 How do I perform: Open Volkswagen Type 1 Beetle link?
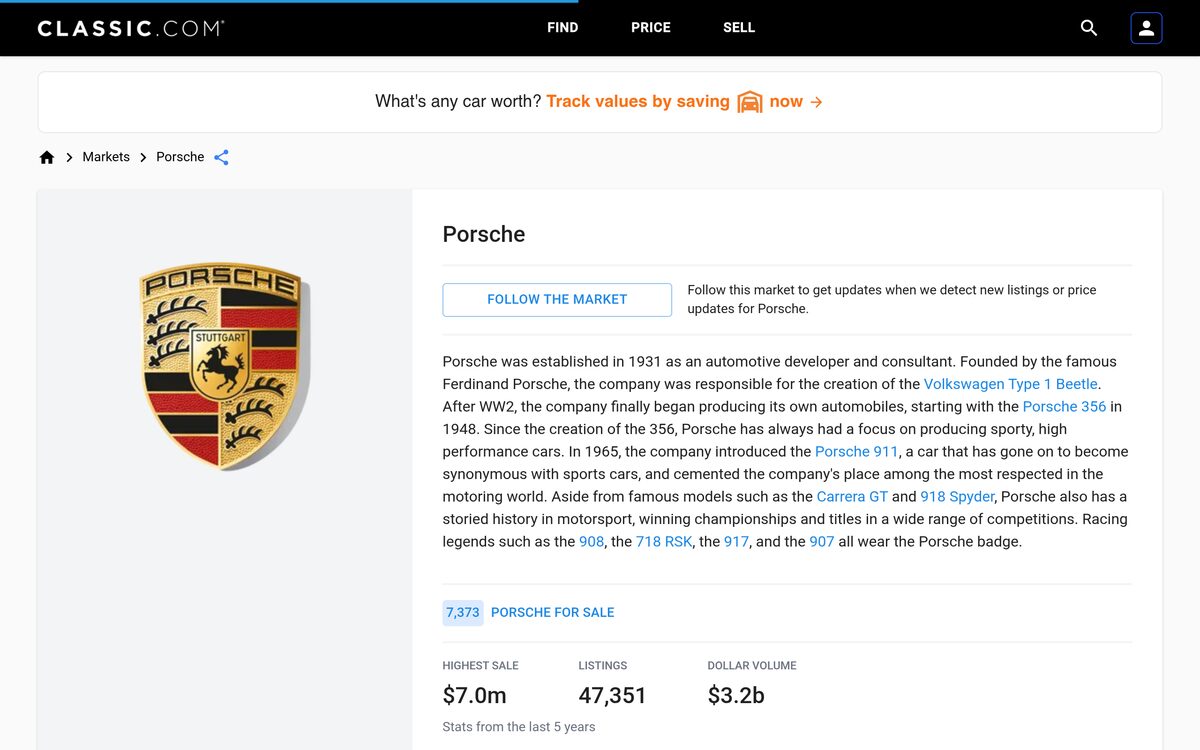pyautogui.click(x=1011, y=384)
